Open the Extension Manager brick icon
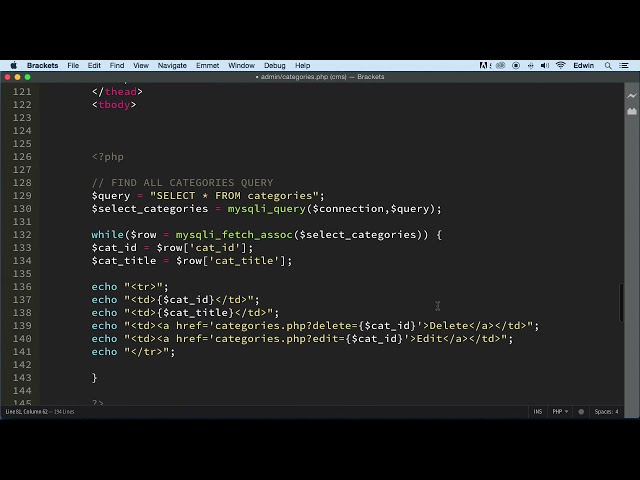640x480 pixels. click(631, 111)
